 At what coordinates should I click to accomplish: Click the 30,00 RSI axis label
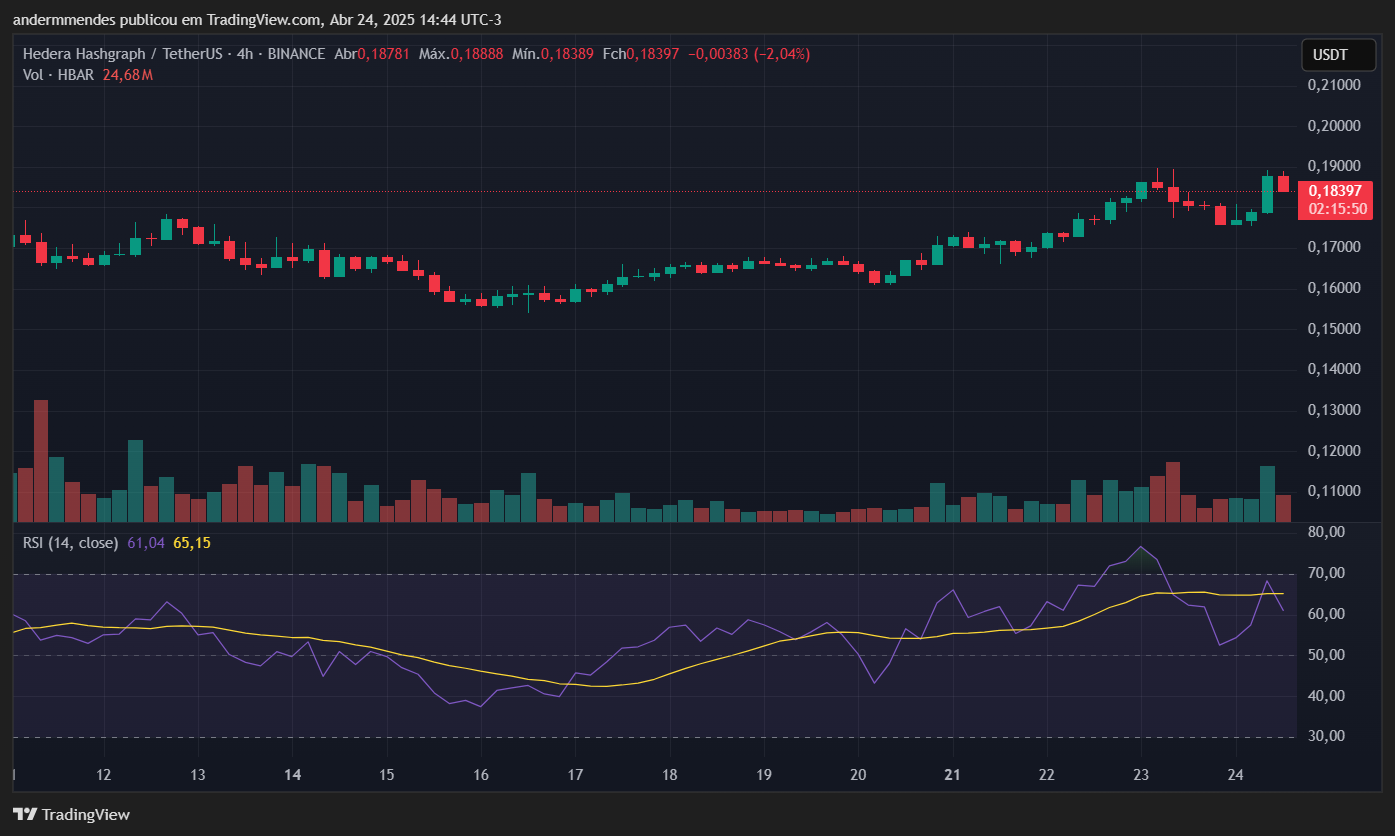click(1327, 737)
